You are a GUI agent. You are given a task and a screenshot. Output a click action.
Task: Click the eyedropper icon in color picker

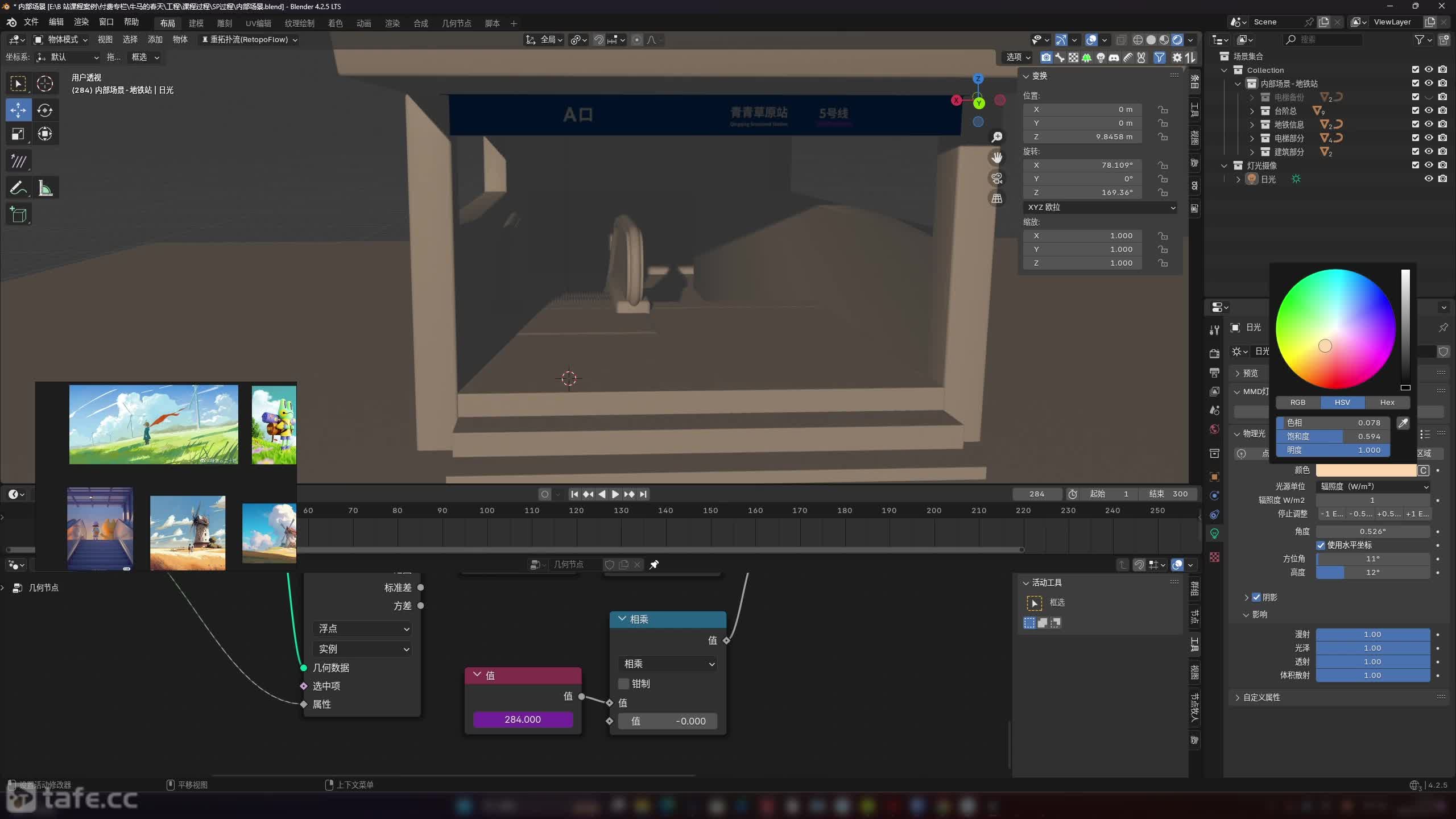pos(1403,423)
